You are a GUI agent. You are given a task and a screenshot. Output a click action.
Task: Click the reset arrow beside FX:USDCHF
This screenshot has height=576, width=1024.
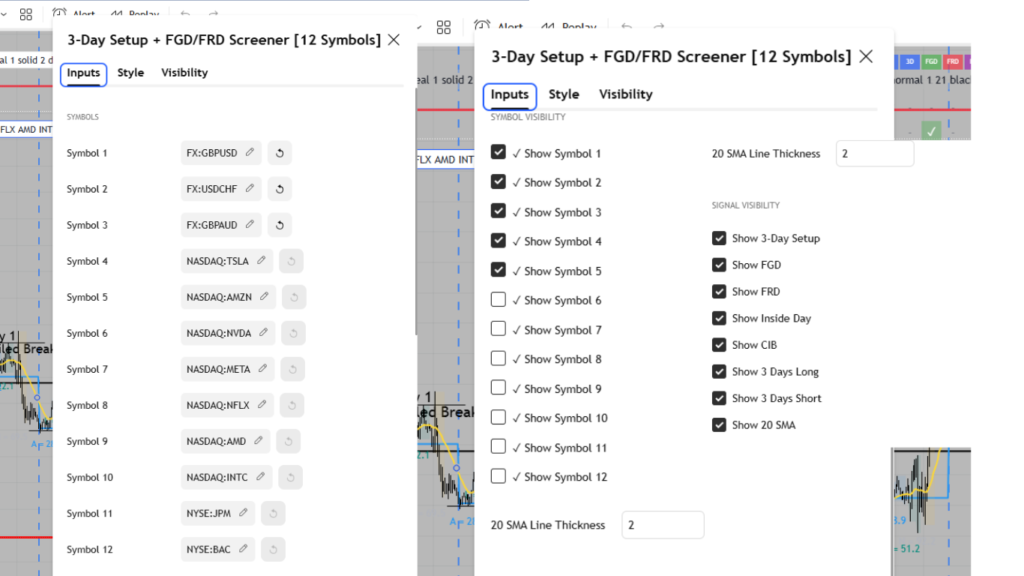279,189
